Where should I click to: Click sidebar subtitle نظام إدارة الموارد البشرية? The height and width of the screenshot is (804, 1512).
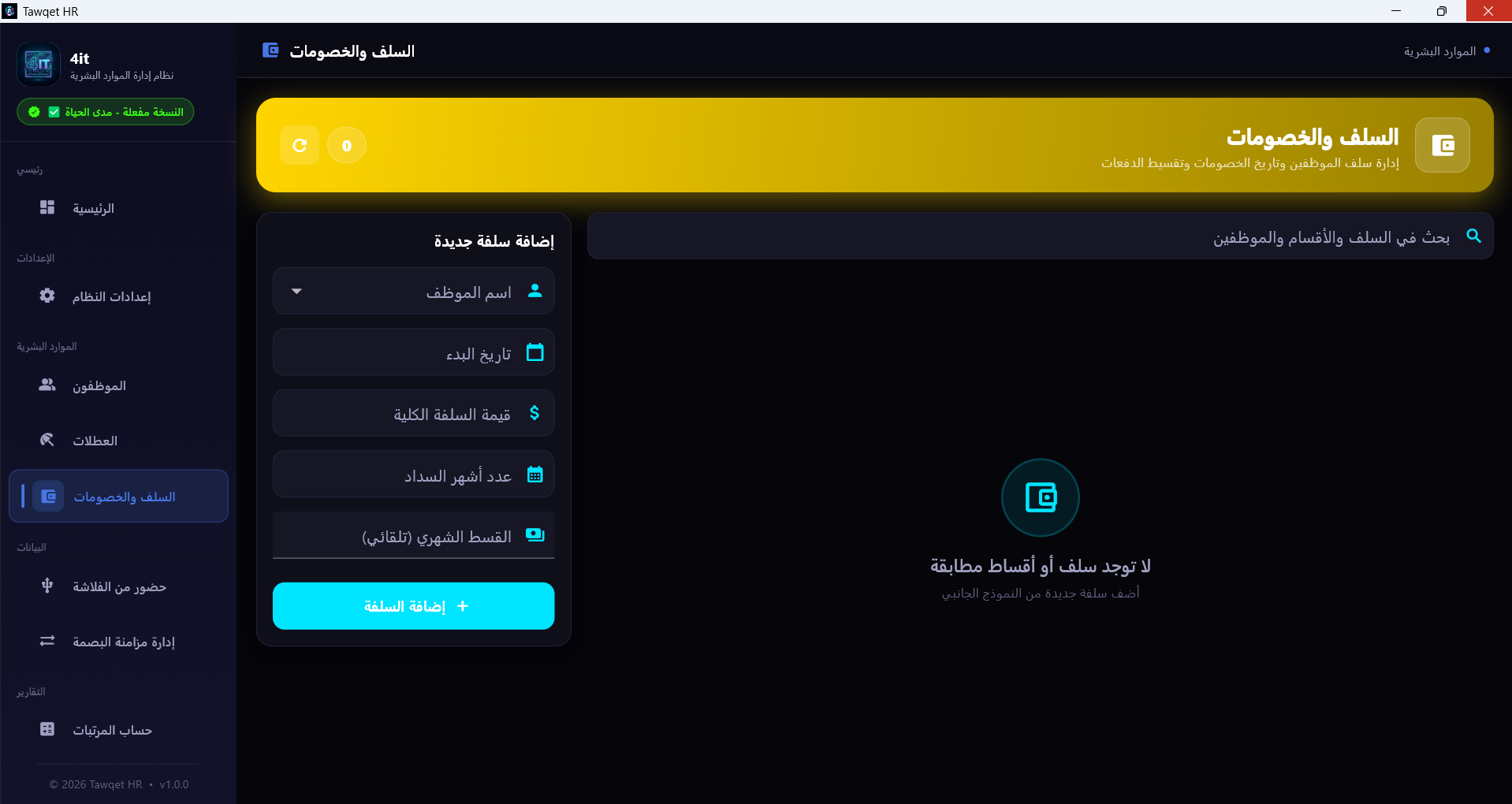pos(121,76)
